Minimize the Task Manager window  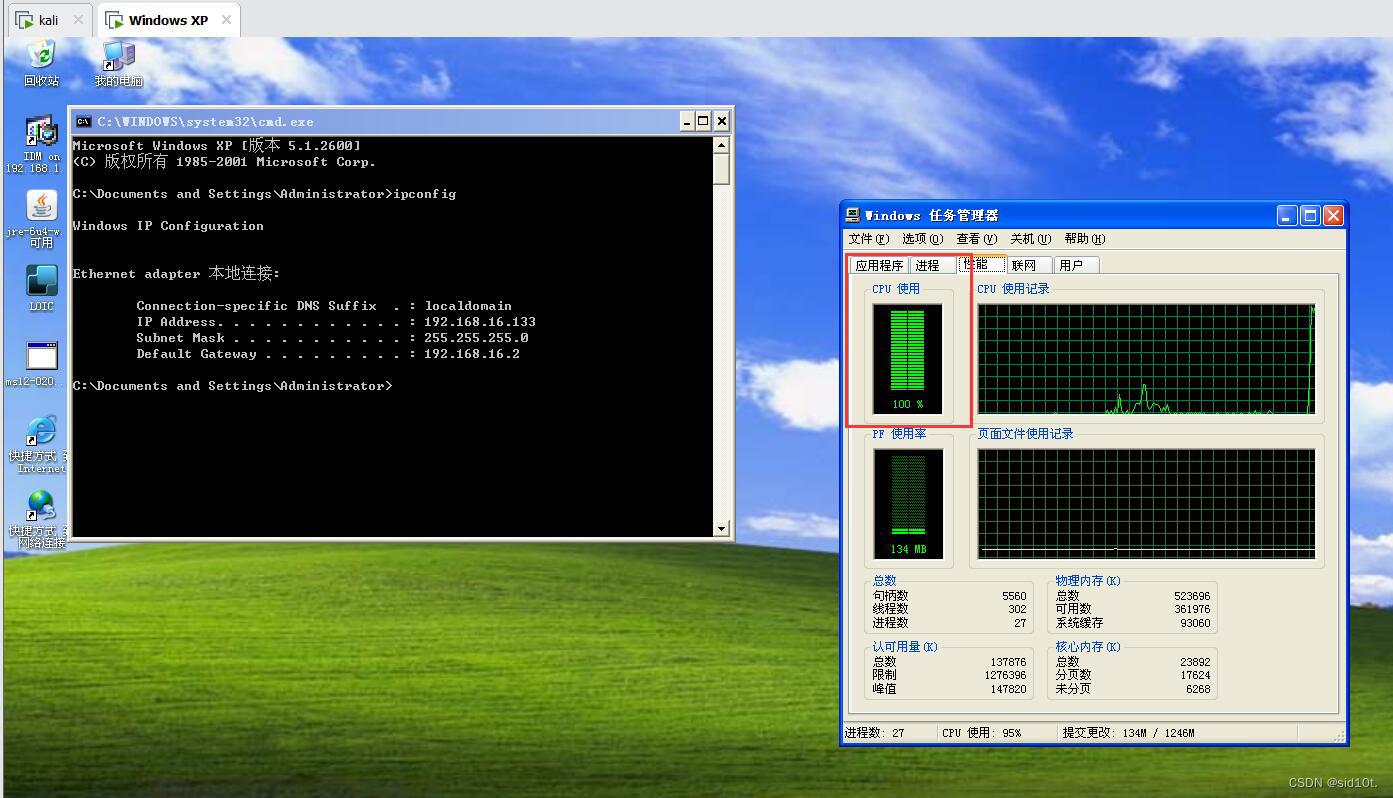(x=1288, y=215)
